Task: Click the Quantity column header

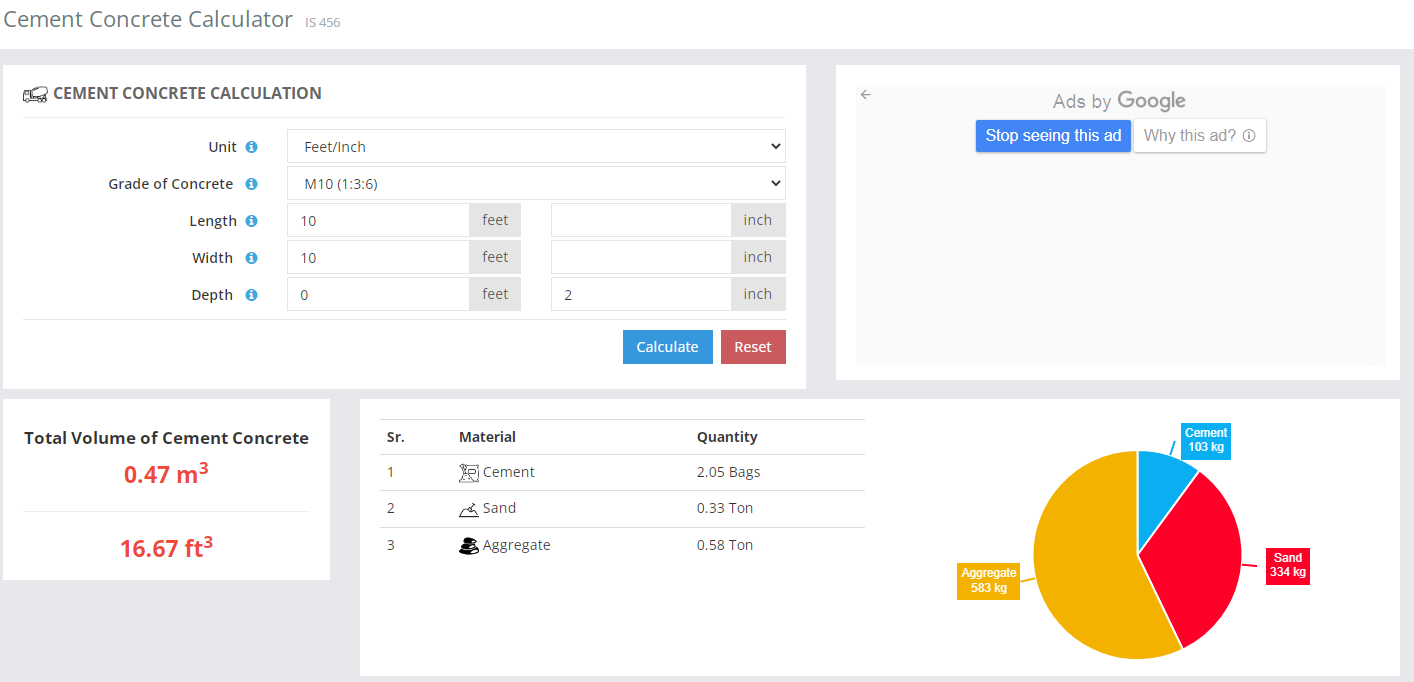Action: [x=727, y=437]
